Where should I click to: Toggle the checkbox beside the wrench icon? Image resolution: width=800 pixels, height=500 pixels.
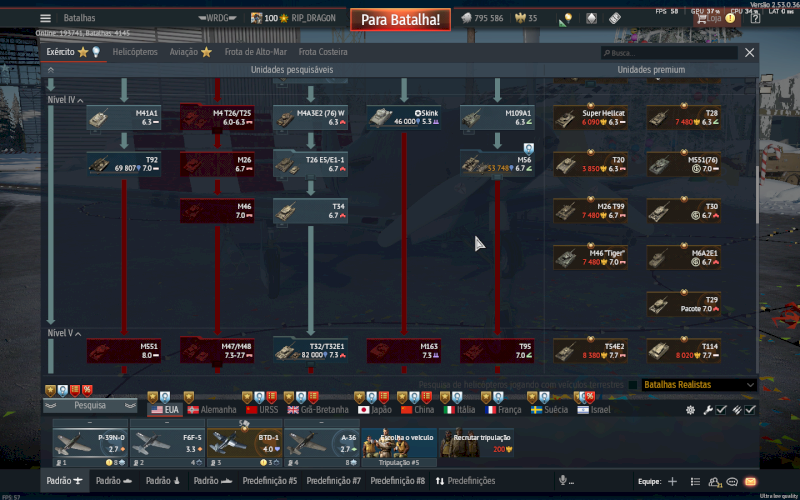pos(721,410)
